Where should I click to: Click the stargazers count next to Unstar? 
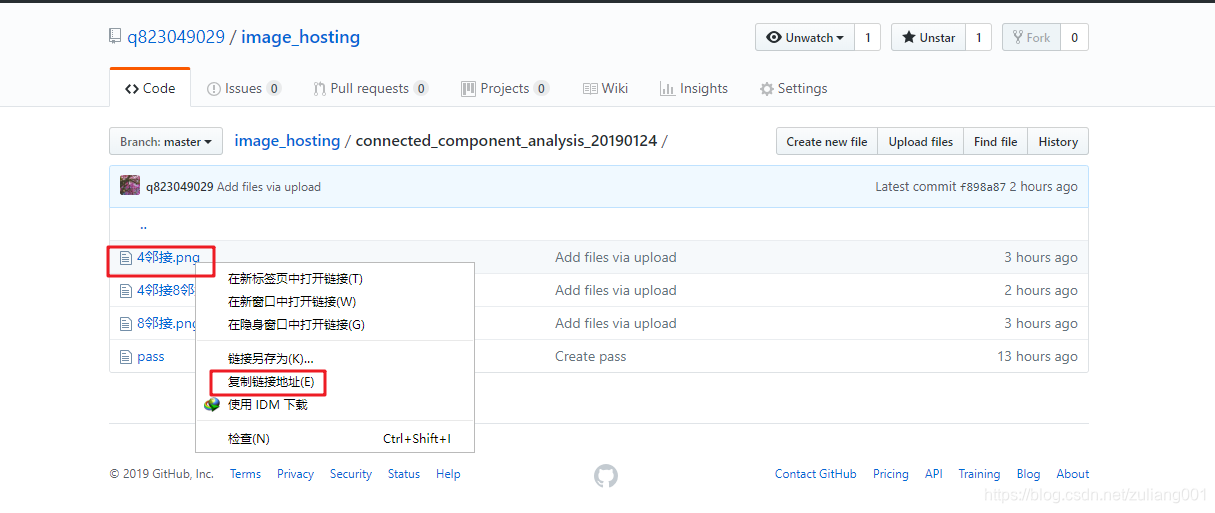point(978,37)
